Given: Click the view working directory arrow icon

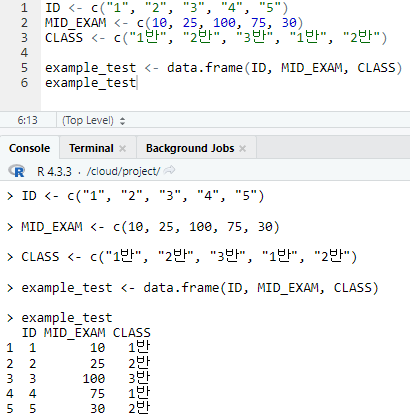Looking at the screenshot, I should pyautogui.click(x=170, y=170).
